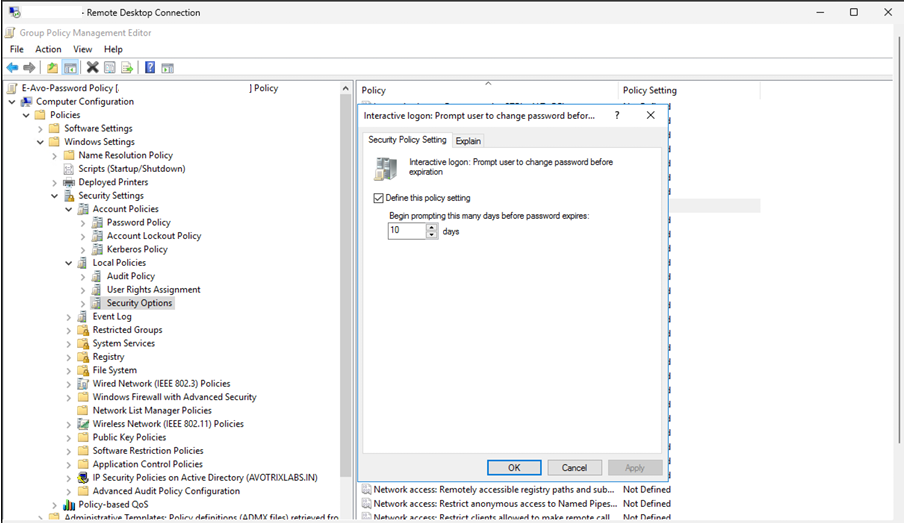Click the Properties toolbar icon
The image size is (906, 528).
109,68
